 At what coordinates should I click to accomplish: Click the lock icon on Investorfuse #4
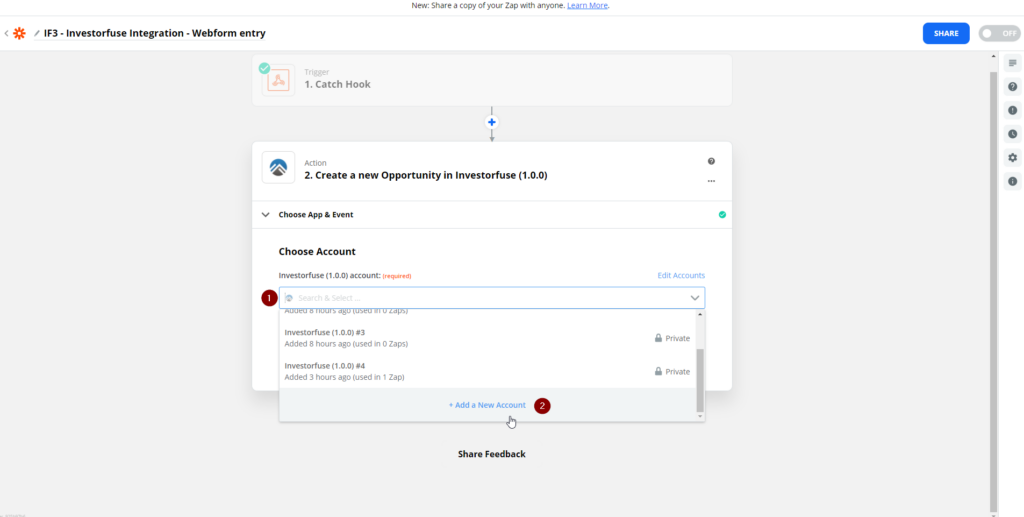pos(658,371)
